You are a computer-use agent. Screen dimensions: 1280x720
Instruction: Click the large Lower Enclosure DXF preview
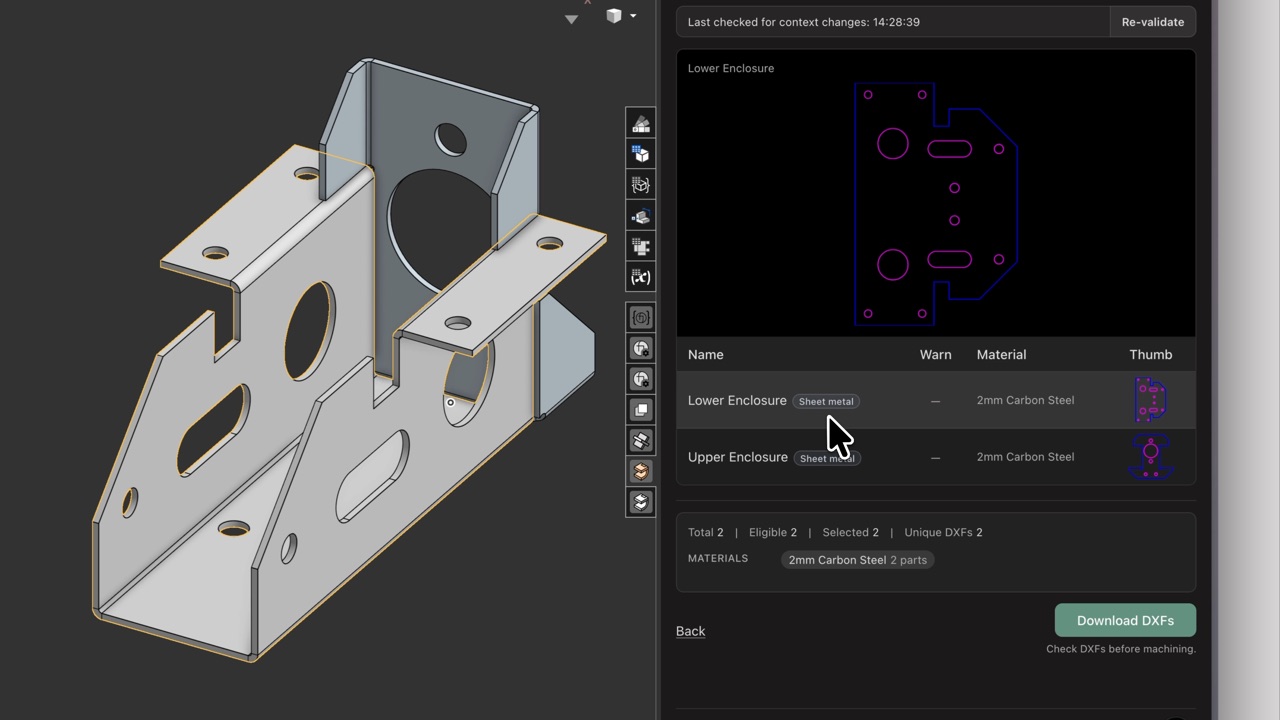coord(936,204)
